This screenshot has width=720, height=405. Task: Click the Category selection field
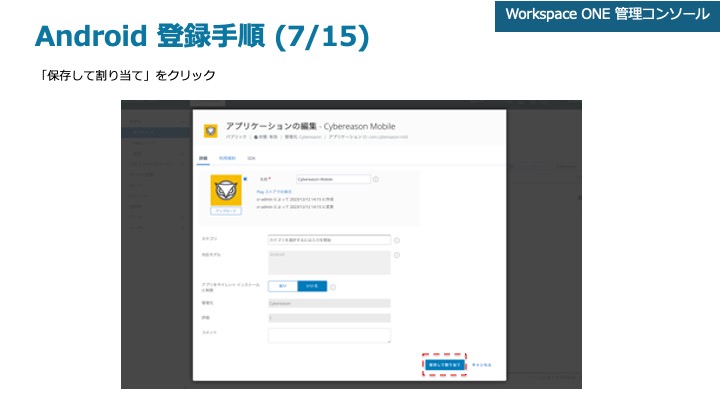point(329,240)
